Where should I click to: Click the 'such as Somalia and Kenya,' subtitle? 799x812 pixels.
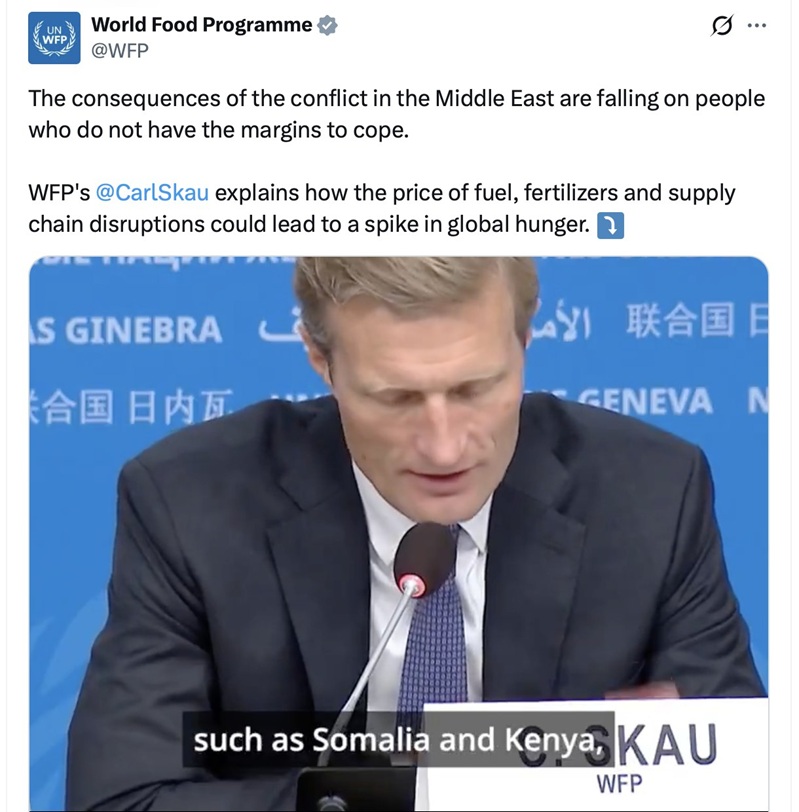pyautogui.click(x=399, y=739)
